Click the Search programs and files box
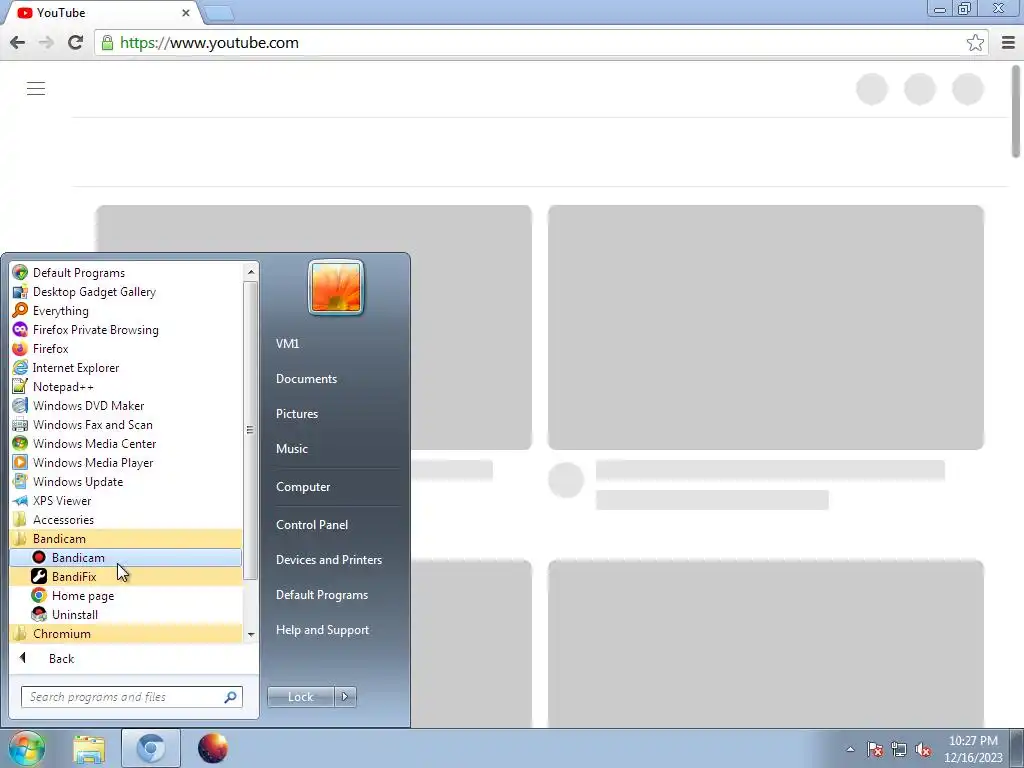The image size is (1024, 768). [x=131, y=697]
